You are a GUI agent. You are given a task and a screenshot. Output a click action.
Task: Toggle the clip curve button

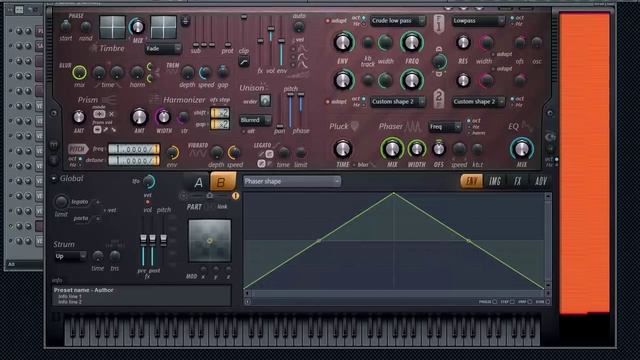[244, 62]
